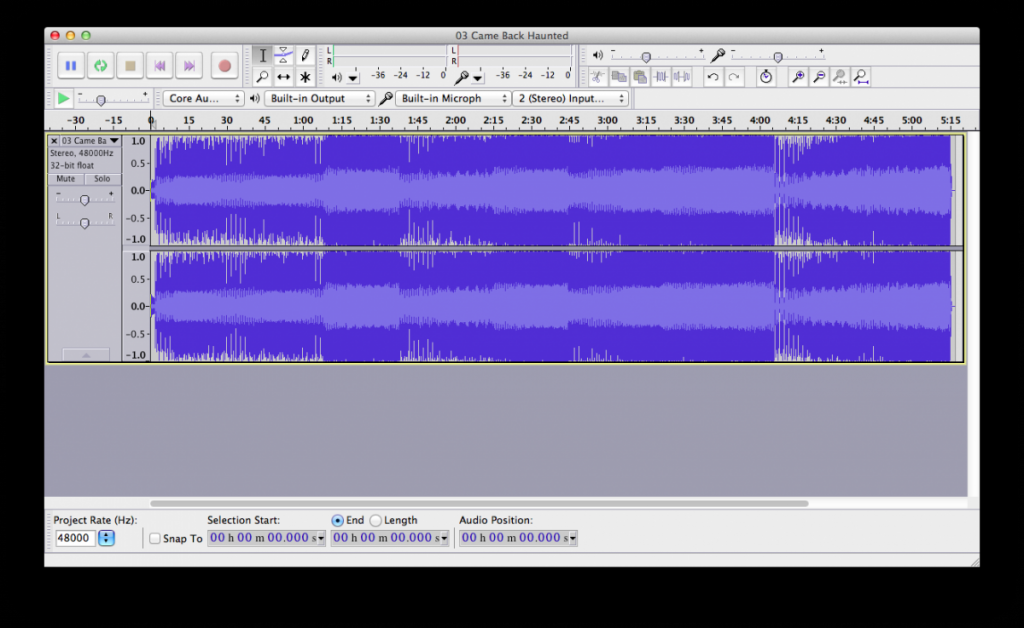The width and height of the screenshot is (1024, 628).
Task: Click the Redo arrow icon
Action: pyautogui.click(x=733, y=77)
